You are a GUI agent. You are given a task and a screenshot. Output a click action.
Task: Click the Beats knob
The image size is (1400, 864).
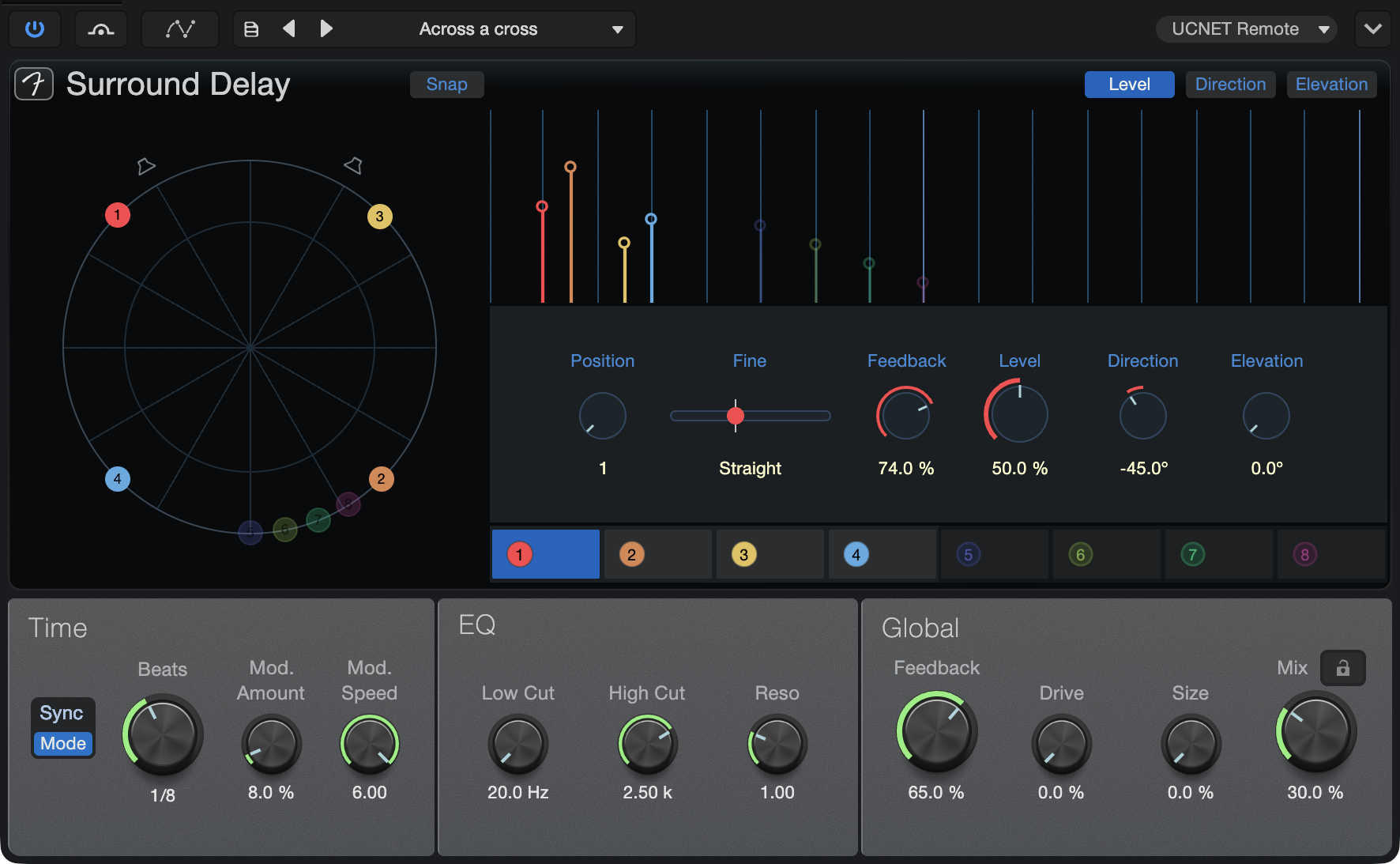pos(163,734)
